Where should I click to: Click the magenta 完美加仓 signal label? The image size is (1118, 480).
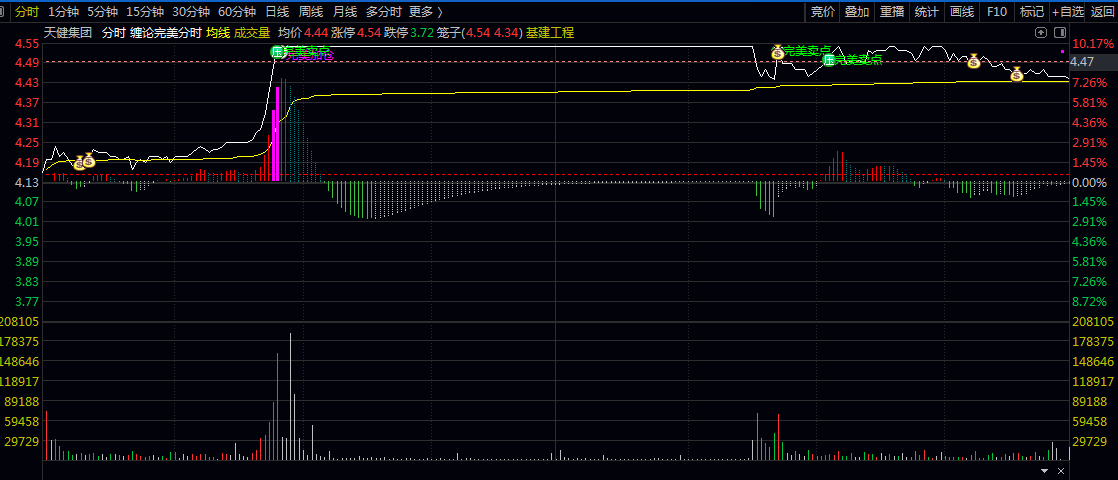[309, 53]
